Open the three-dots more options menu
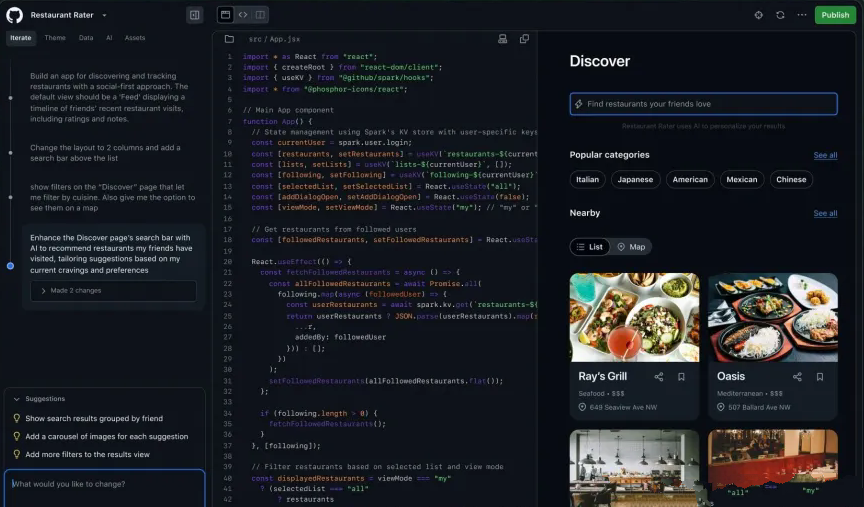This screenshot has height=507, width=864. [802, 15]
